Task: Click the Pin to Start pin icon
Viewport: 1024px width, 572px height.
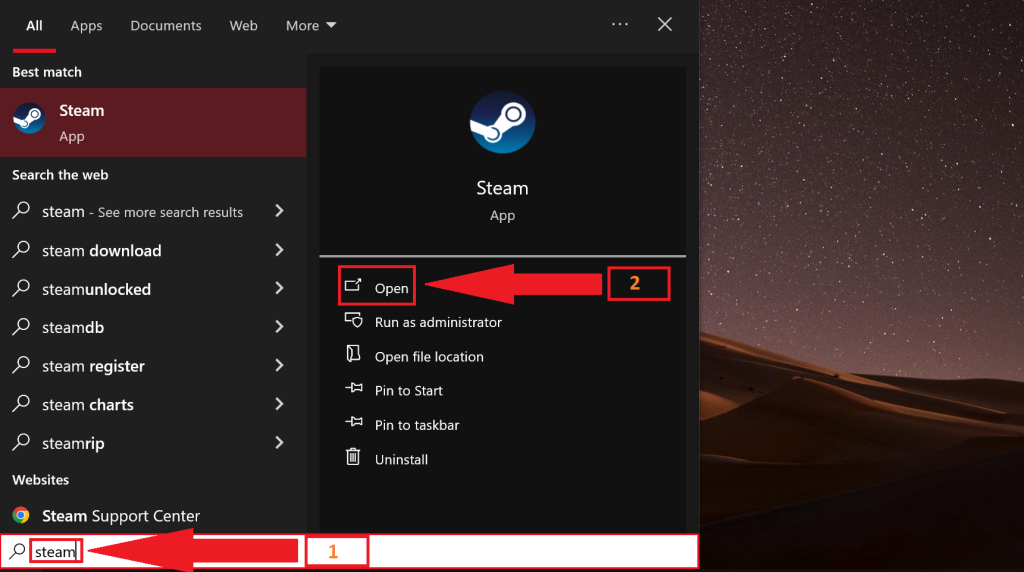Action: 354,388
